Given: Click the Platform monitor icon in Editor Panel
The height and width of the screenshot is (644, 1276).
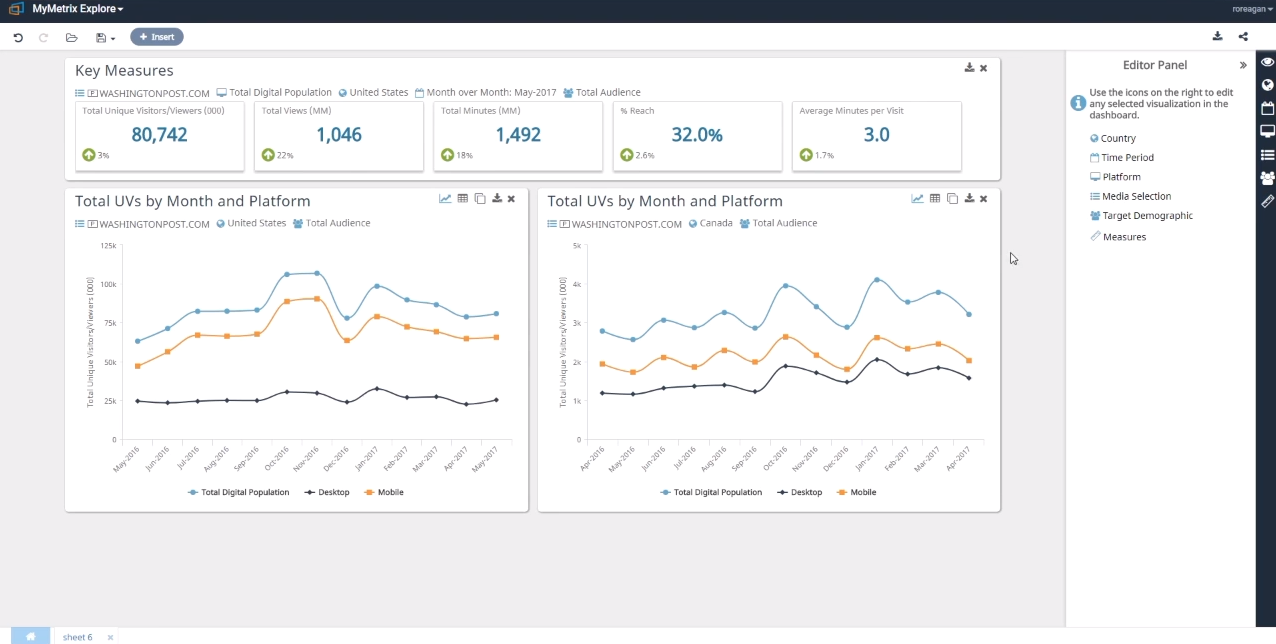Looking at the screenshot, I should (x=1096, y=176).
